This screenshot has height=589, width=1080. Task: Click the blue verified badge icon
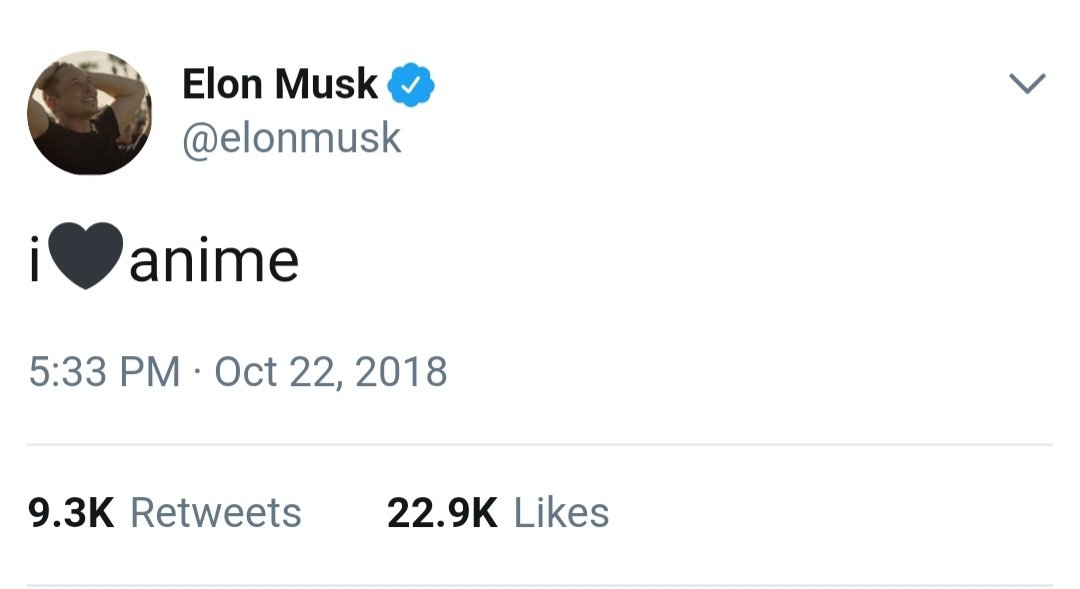coord(411,85)
